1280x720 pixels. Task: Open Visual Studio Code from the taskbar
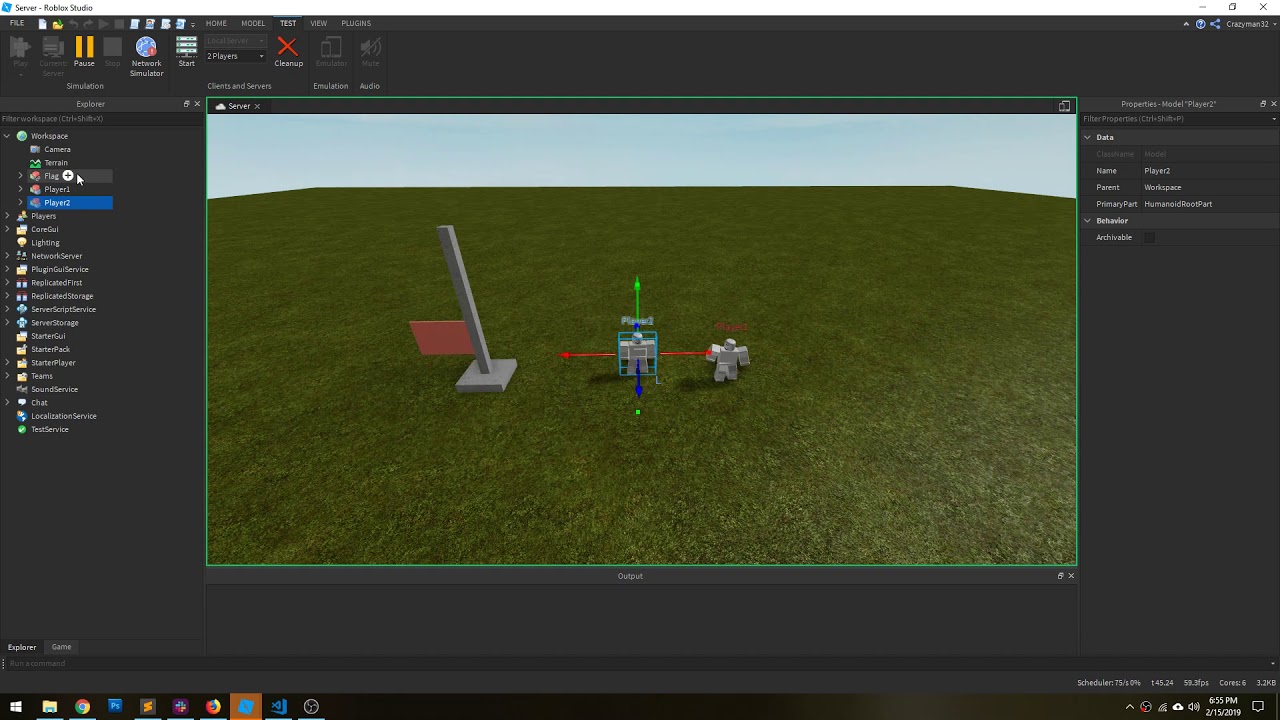278,707
